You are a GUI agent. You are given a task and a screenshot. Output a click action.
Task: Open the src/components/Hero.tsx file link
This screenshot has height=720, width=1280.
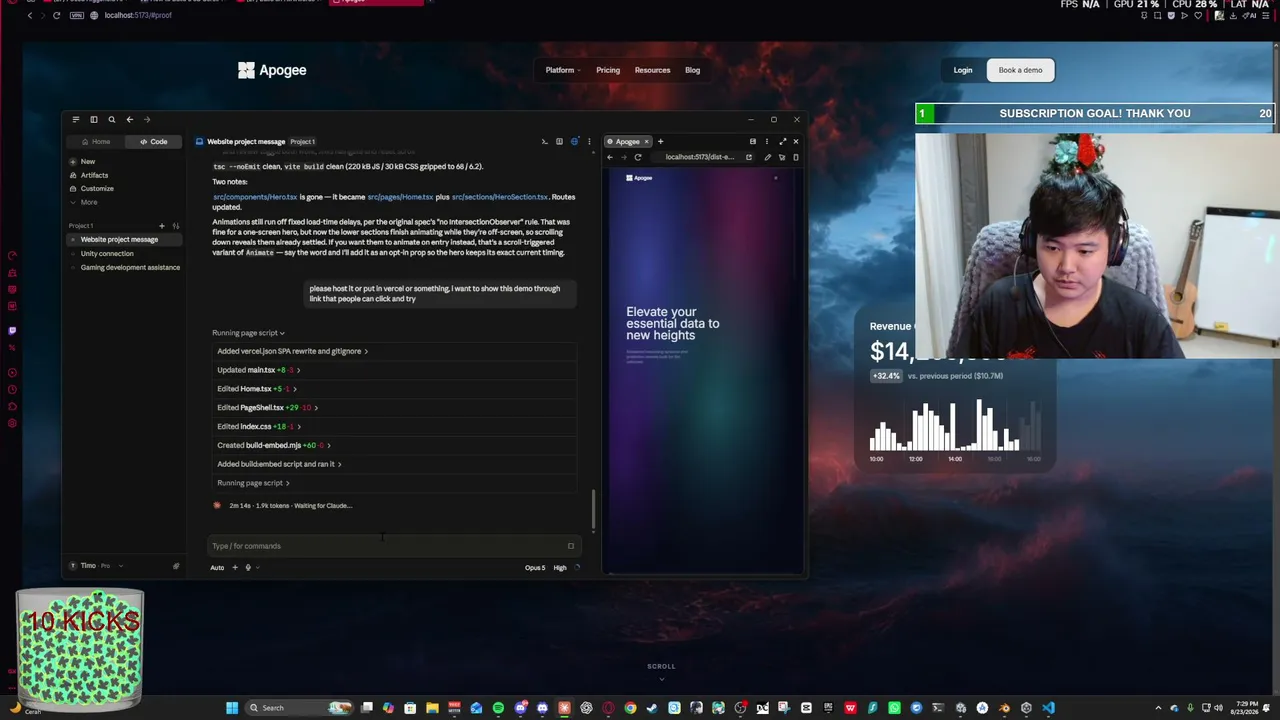(x=255, y=197)
